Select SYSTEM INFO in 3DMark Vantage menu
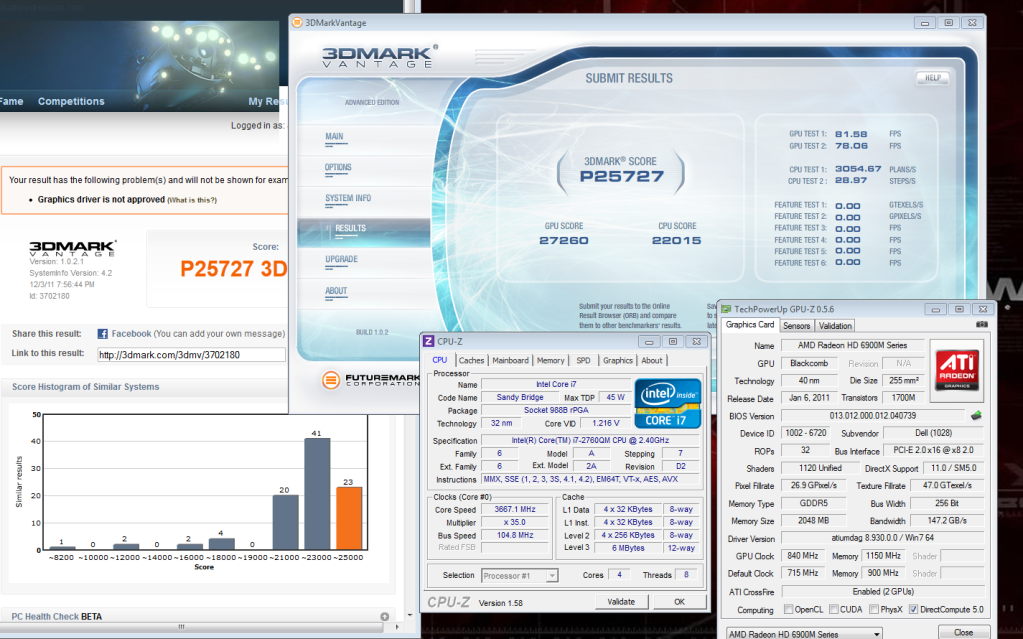Viewport: 1023px width, 639px height. click(x=348, y=198)
